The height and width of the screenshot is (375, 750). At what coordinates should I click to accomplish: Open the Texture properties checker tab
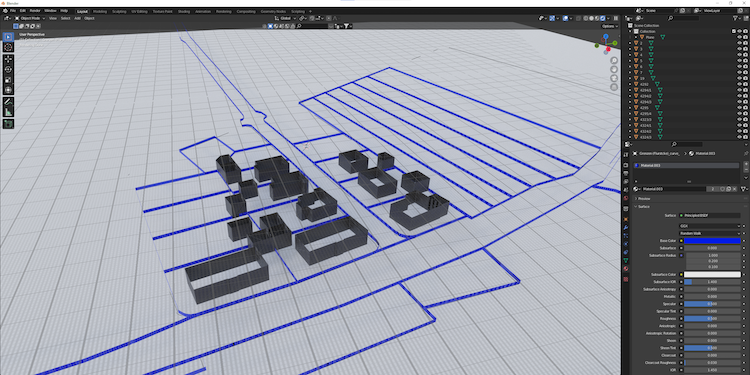[x=626, y=278]
